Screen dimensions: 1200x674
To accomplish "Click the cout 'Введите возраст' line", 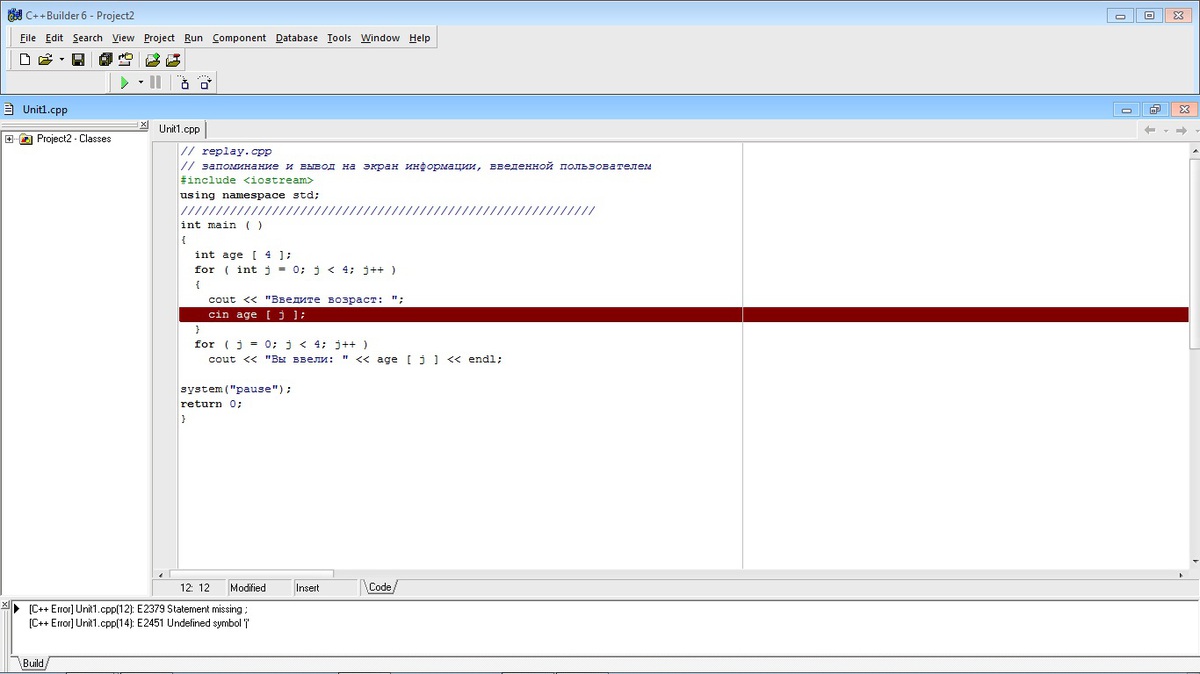I will tap(306, 299).
